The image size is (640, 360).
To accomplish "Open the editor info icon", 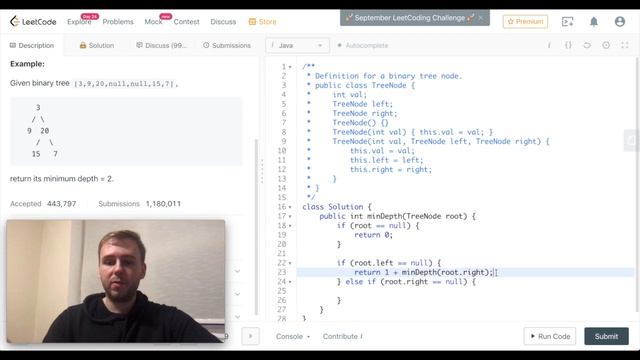I will tap(549, 45).
